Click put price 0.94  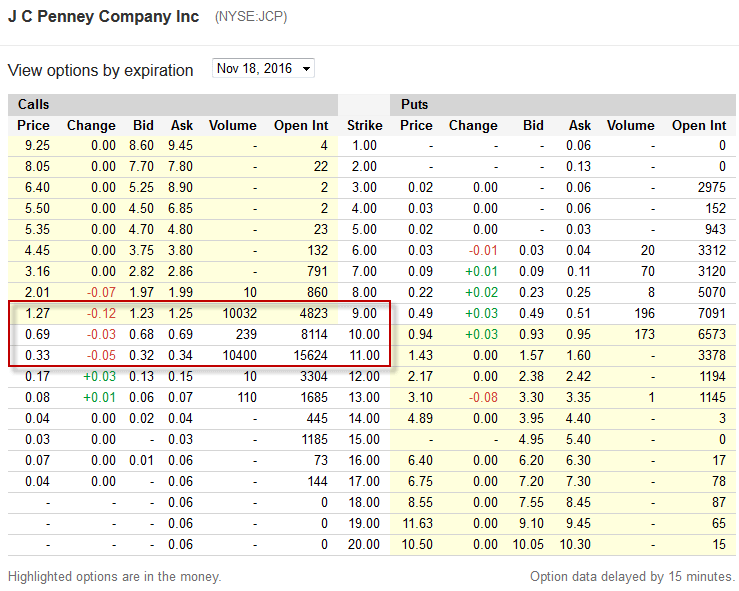(420, 335)
